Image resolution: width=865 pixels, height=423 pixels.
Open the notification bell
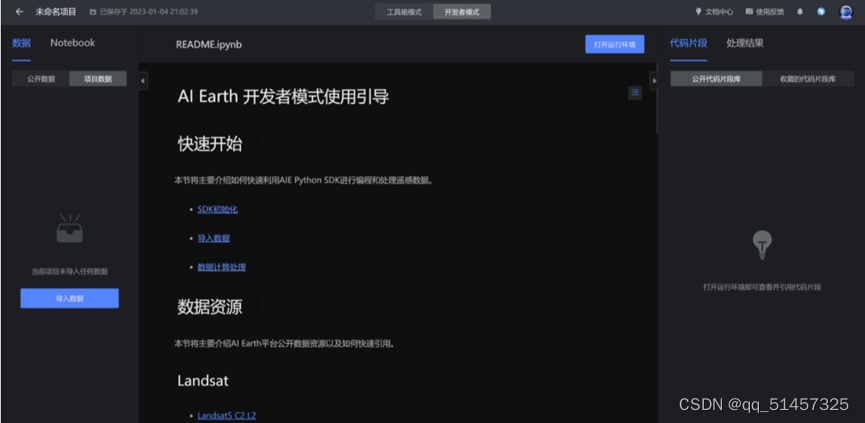point(800,12)
